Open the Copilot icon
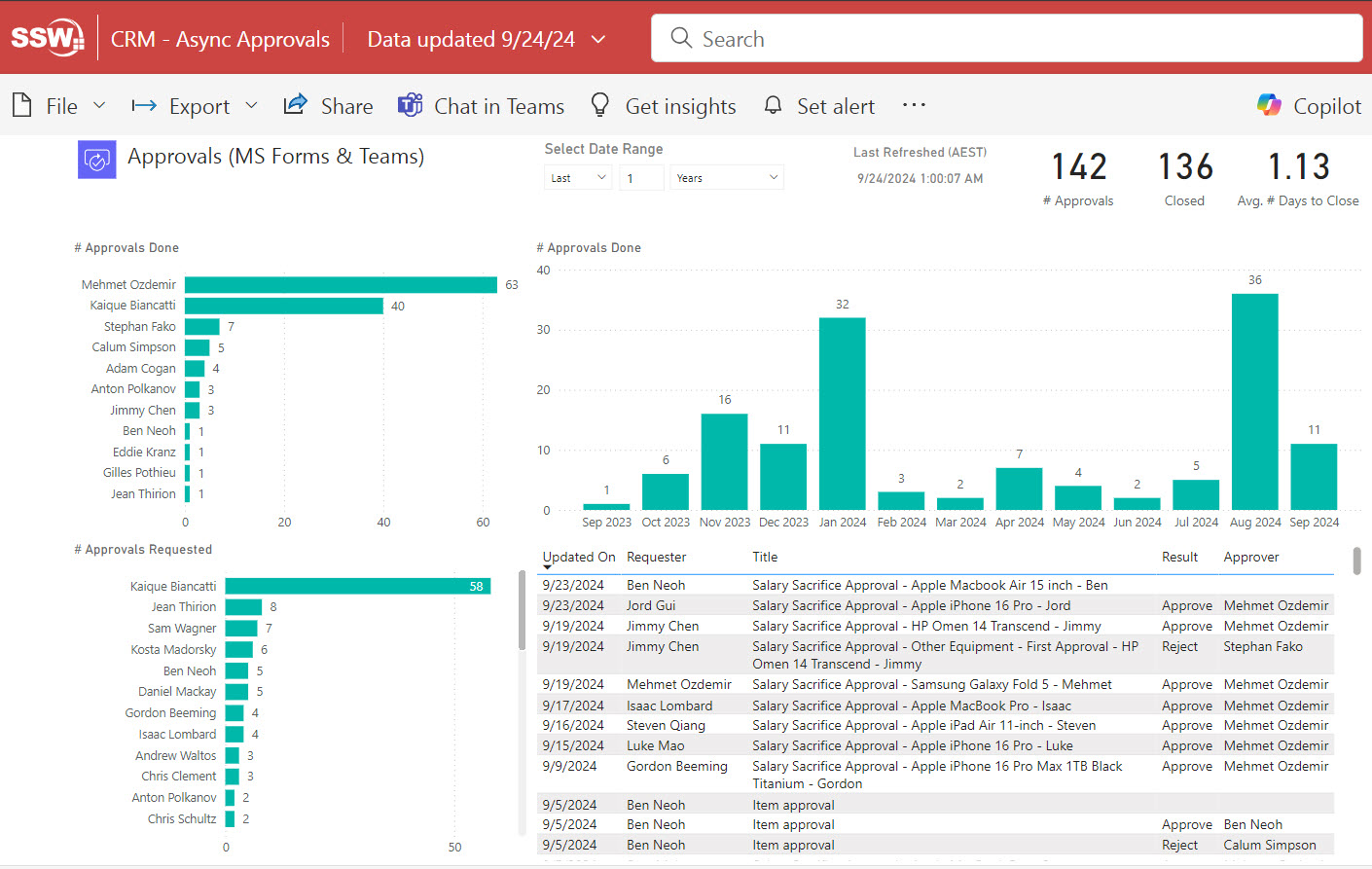Screen dimensions: 1372x869 click(x=1269, y=105)
